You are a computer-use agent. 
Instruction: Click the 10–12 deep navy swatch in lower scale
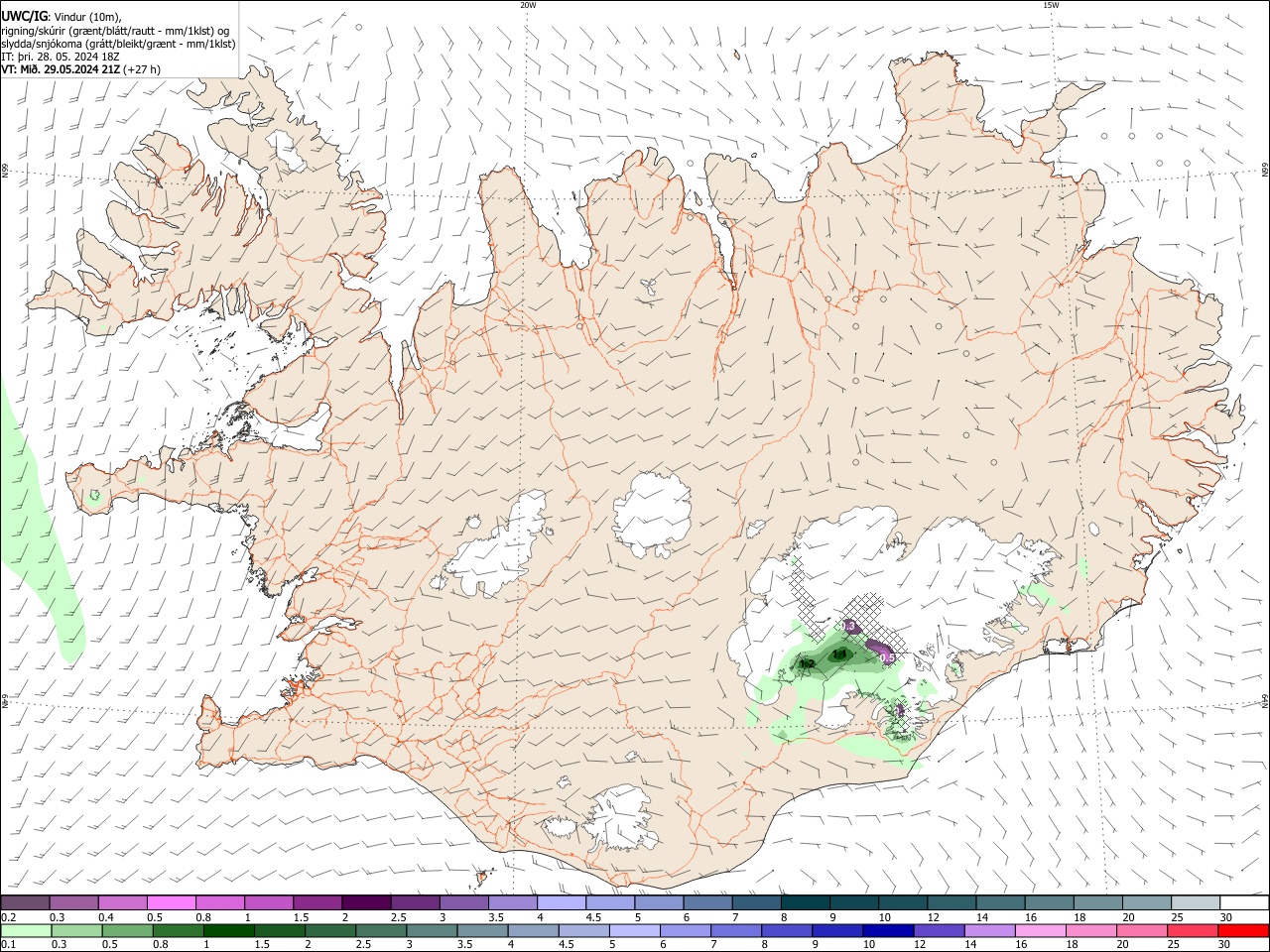[x=888, y=931]
